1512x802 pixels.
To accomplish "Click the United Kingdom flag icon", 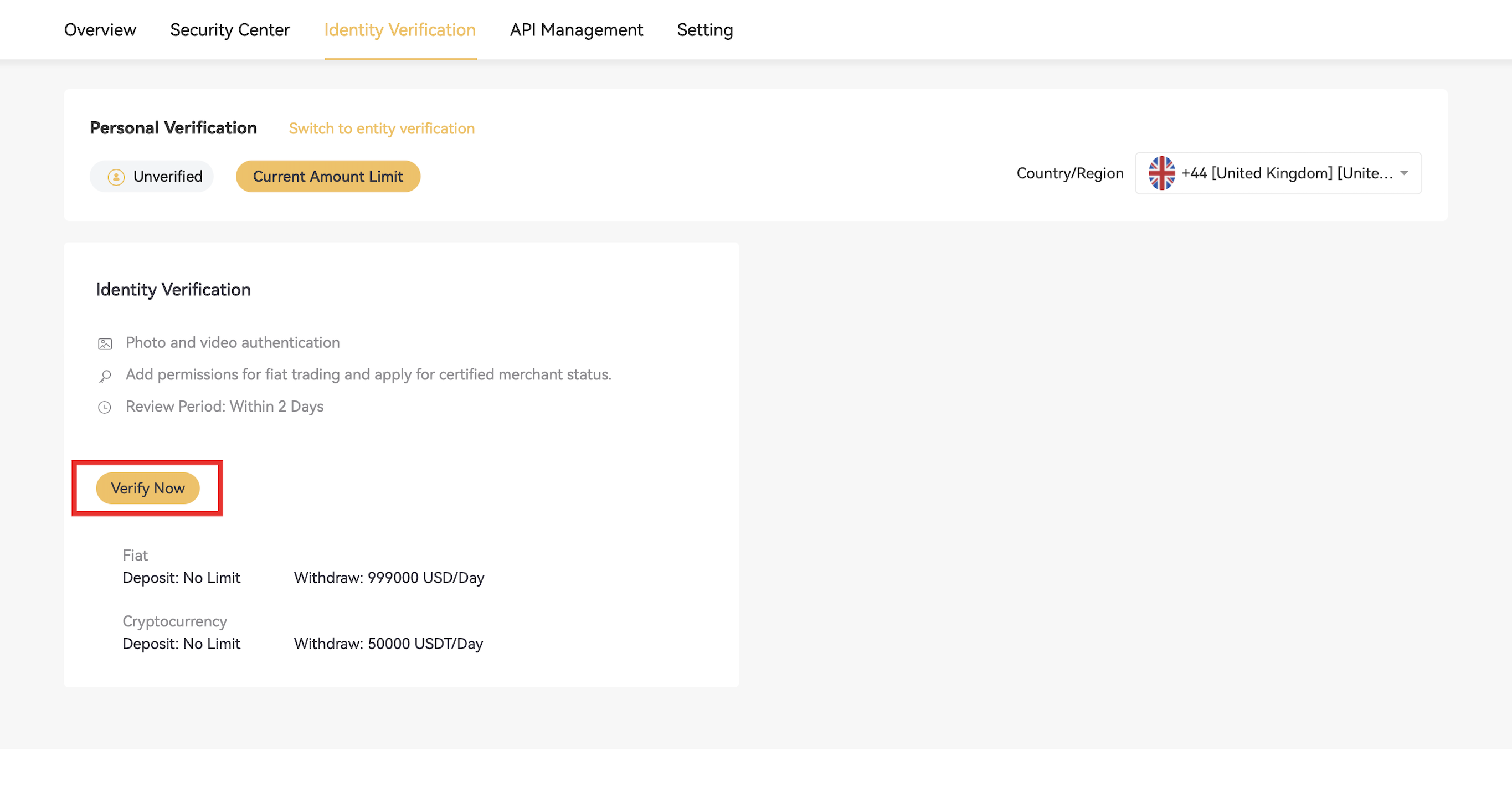I will (x=1161, y=173).
